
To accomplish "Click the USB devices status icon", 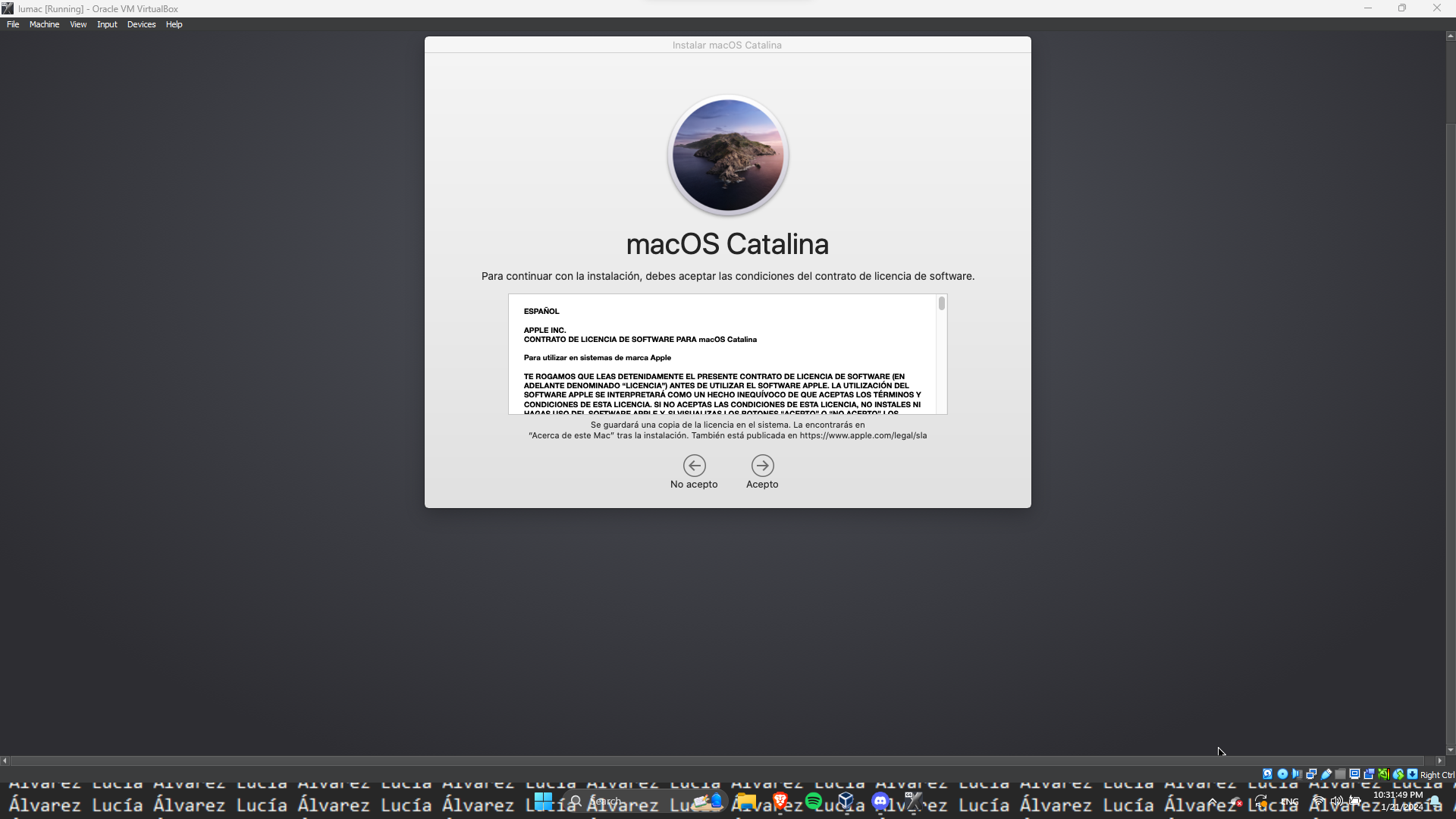I will pyautogui.click(x=1326, y=774).
